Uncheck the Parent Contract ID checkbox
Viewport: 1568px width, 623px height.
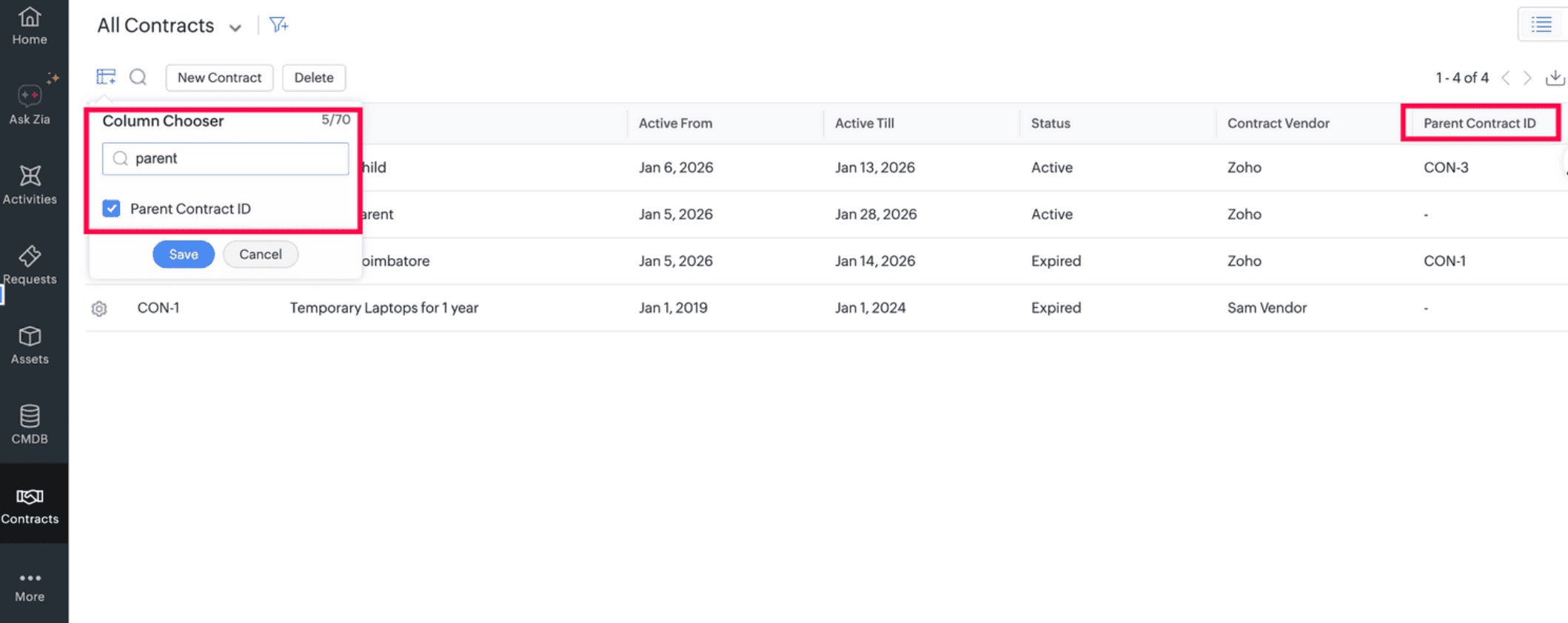[x=112, y=209]
